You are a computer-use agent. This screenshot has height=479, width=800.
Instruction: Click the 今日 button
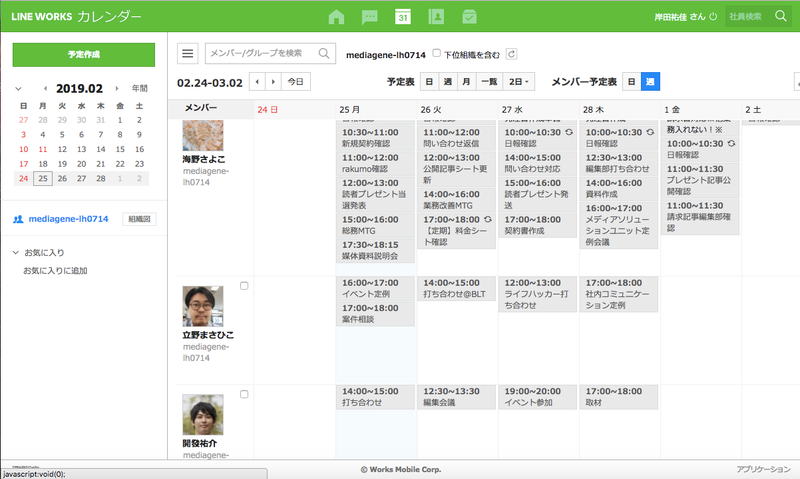point(293,81)
